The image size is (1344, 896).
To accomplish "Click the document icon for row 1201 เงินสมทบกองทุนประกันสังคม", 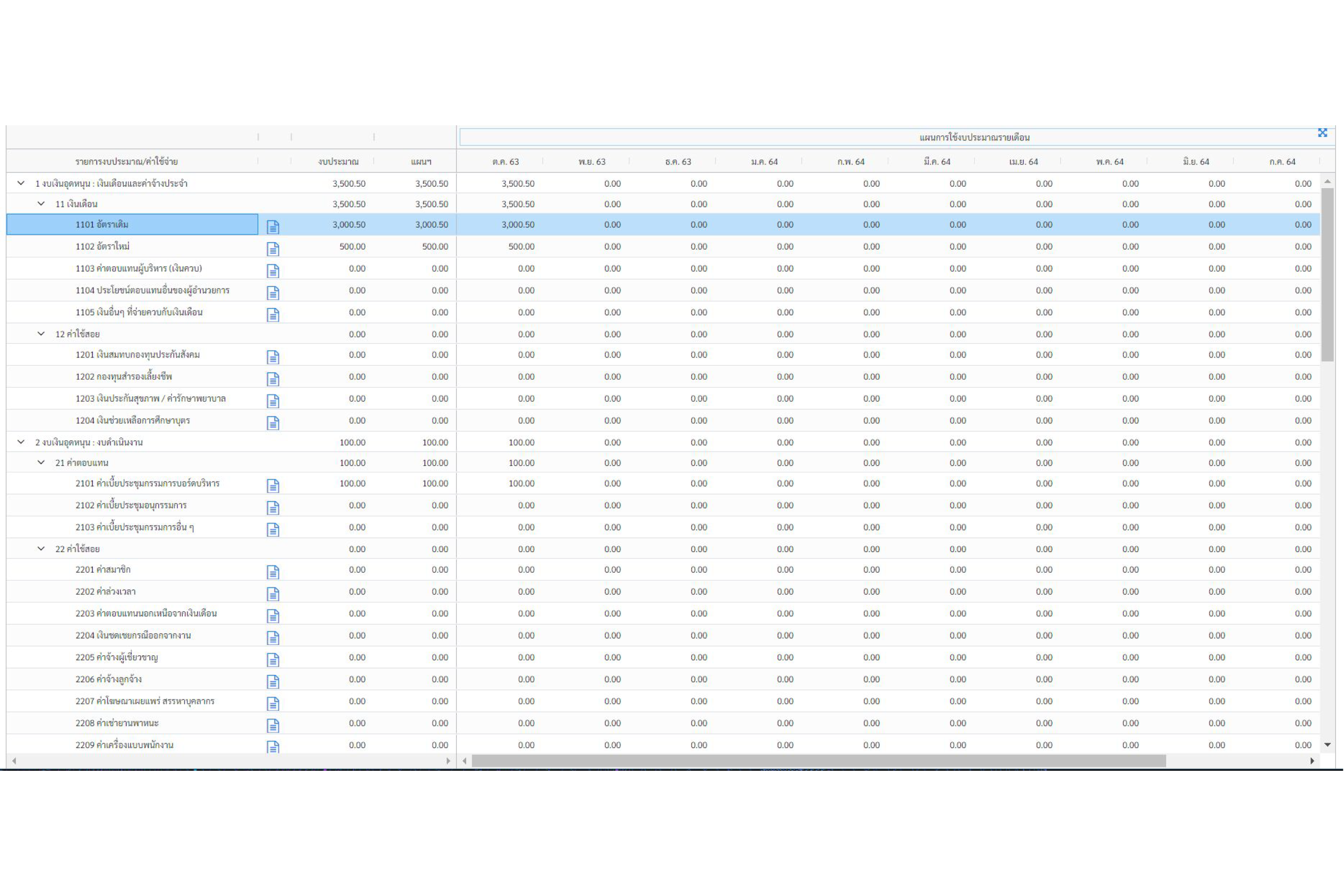I will coord(273,357).
